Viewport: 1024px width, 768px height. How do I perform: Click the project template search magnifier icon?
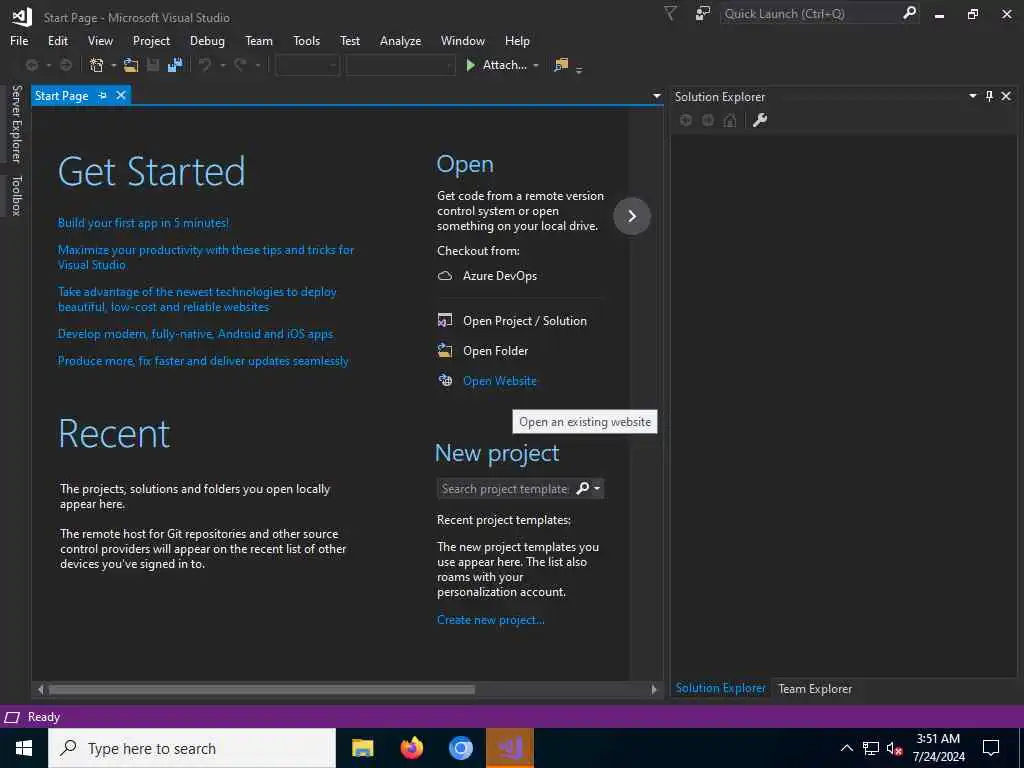coord(582,488)
